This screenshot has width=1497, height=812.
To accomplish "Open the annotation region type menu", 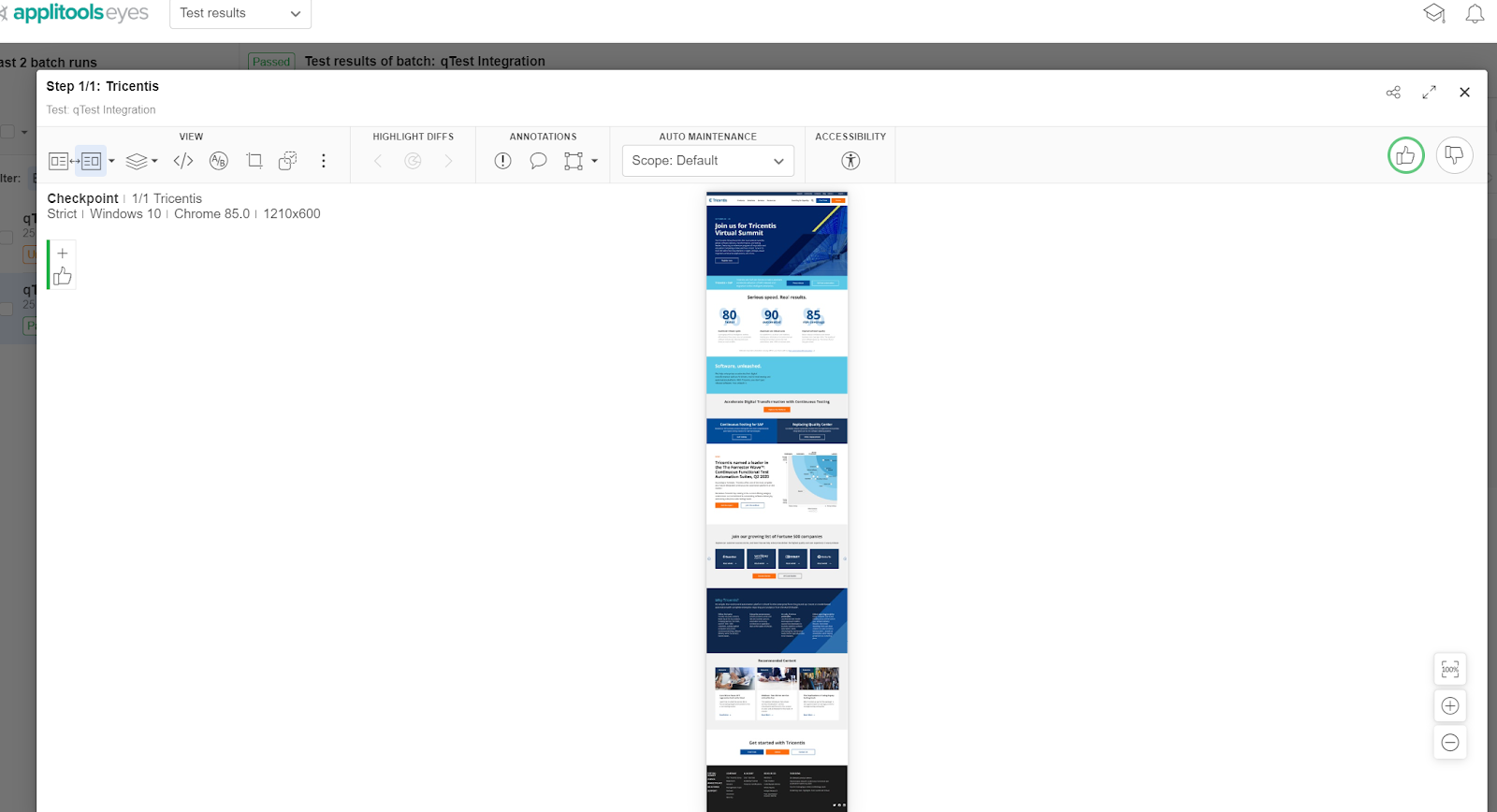I will click(x=593, y=161).
